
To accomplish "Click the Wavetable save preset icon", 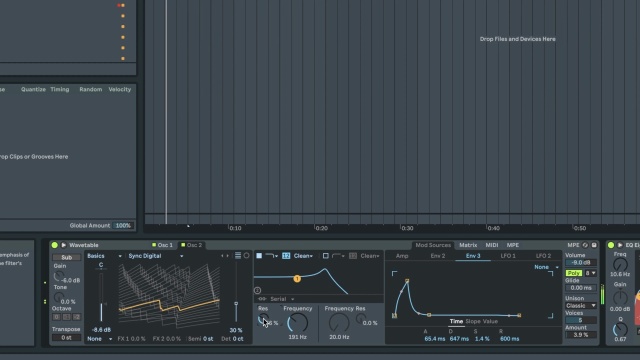I will point(594,245).
